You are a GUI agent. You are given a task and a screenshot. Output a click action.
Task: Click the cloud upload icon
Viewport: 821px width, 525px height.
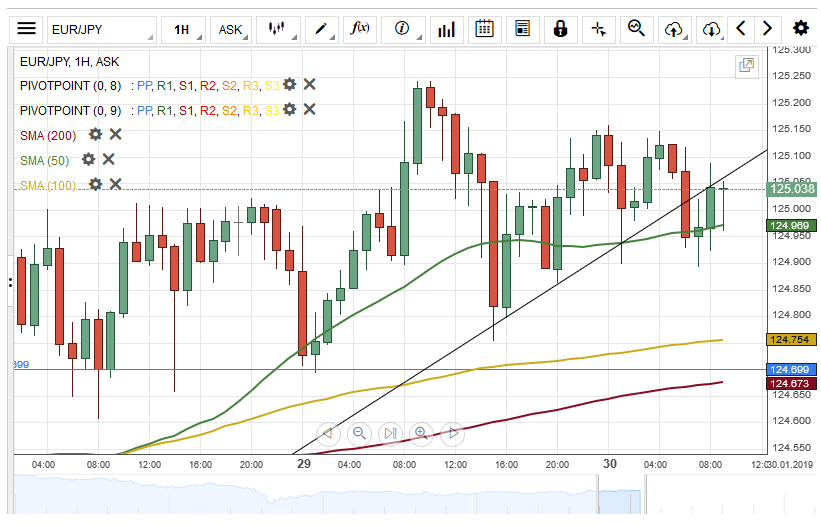click(674, 29)
